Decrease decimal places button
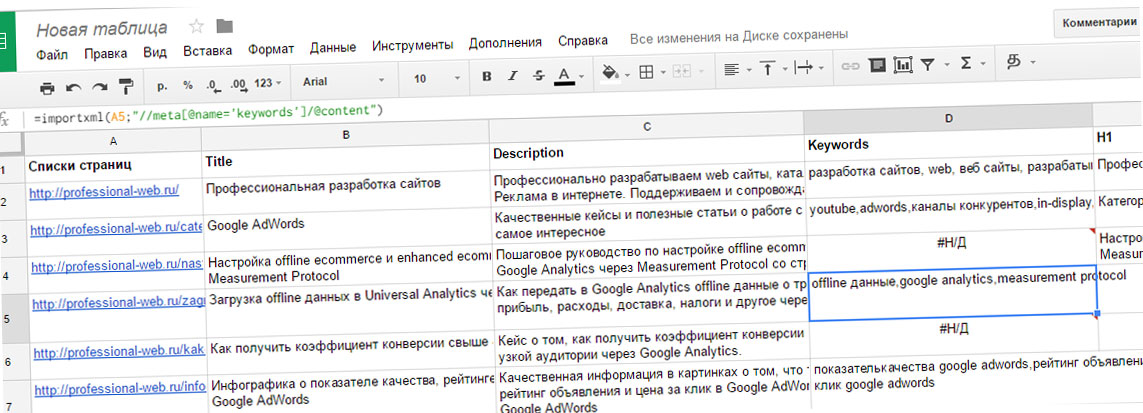The height and width of the screenshot is (413, 1143). tap(212, 84)
